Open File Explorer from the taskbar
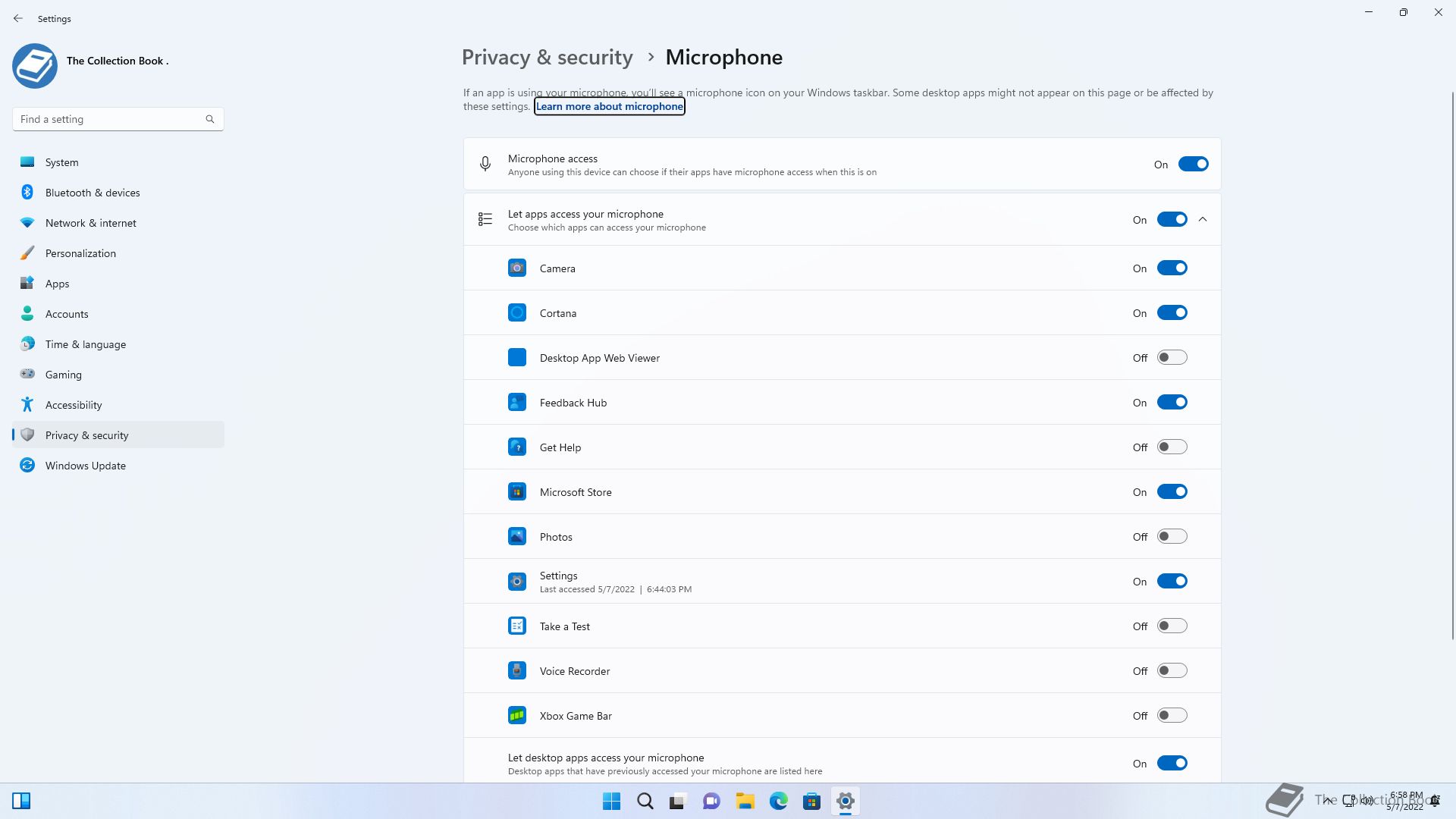This screenshot has height=819, width=1456. tap(745, 801)
